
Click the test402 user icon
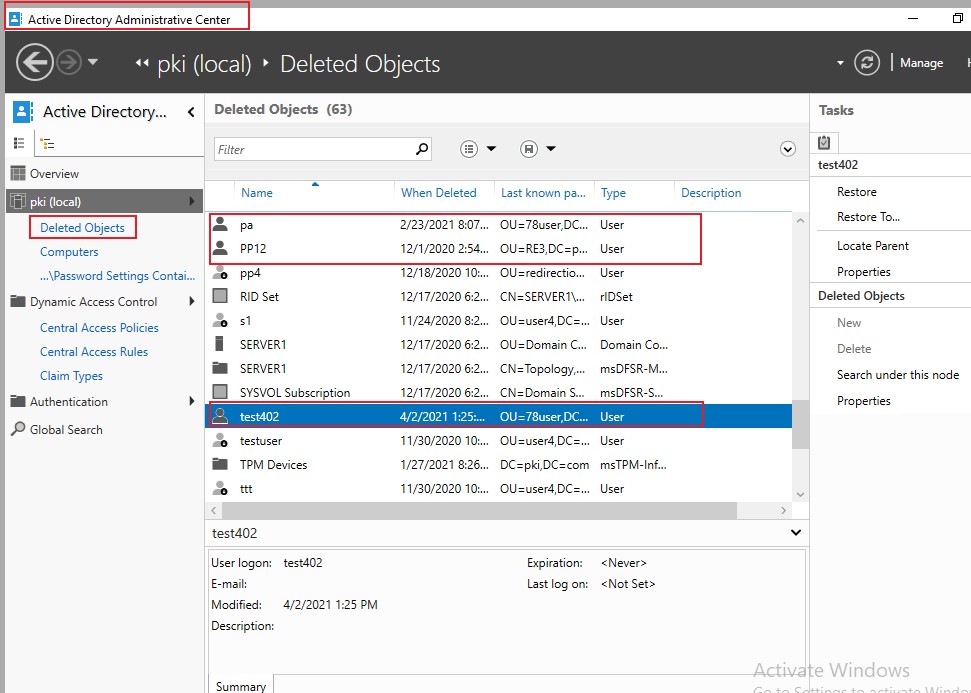[220, 416]
